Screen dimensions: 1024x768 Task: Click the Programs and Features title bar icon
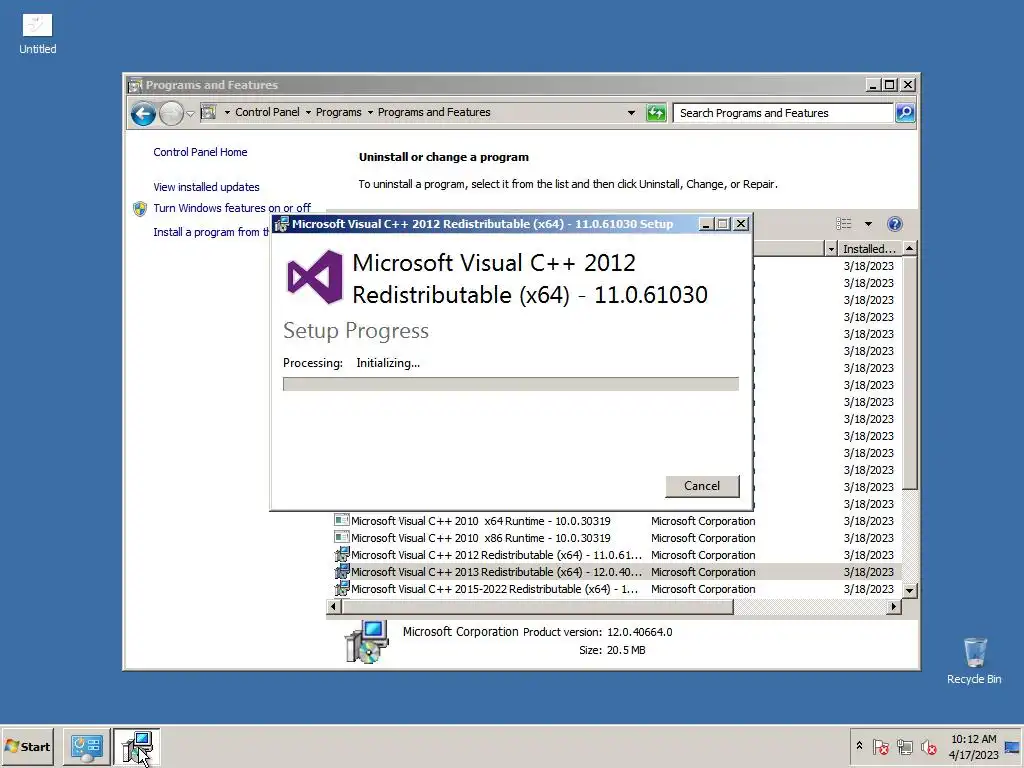click(135, 85)
